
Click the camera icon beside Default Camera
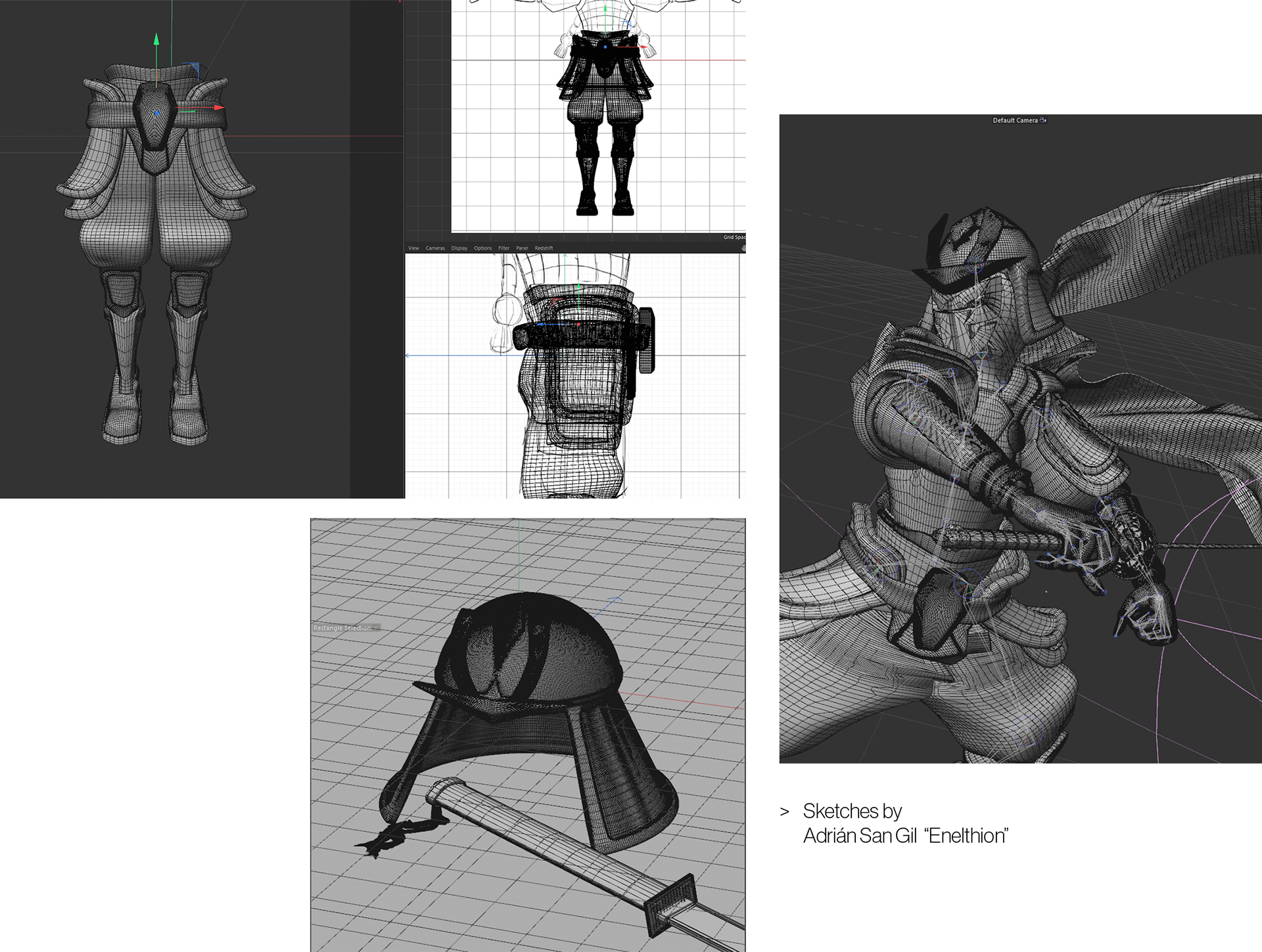pos(1043,120)
